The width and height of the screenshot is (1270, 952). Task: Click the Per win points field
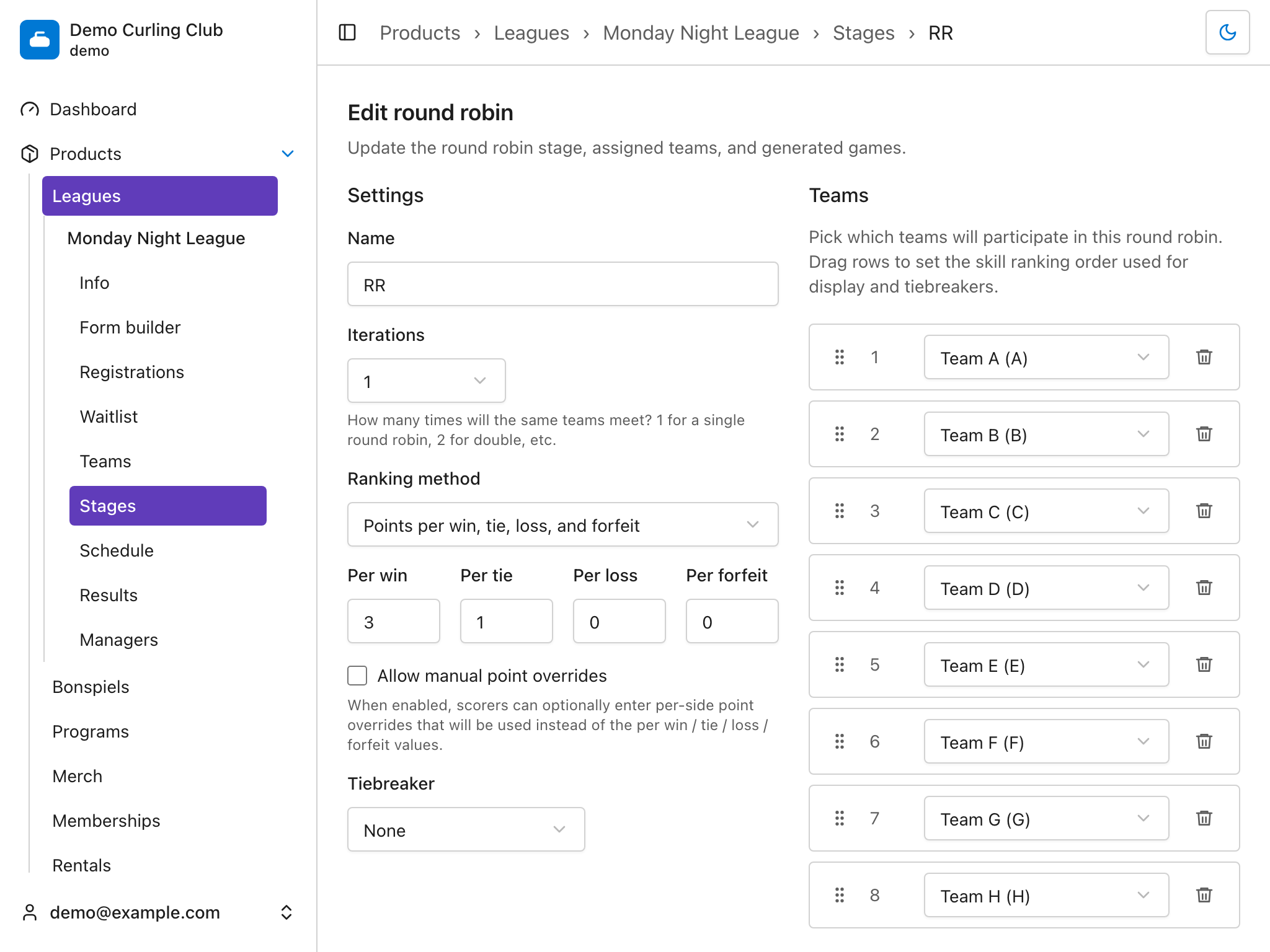click(x=394, y=621)
